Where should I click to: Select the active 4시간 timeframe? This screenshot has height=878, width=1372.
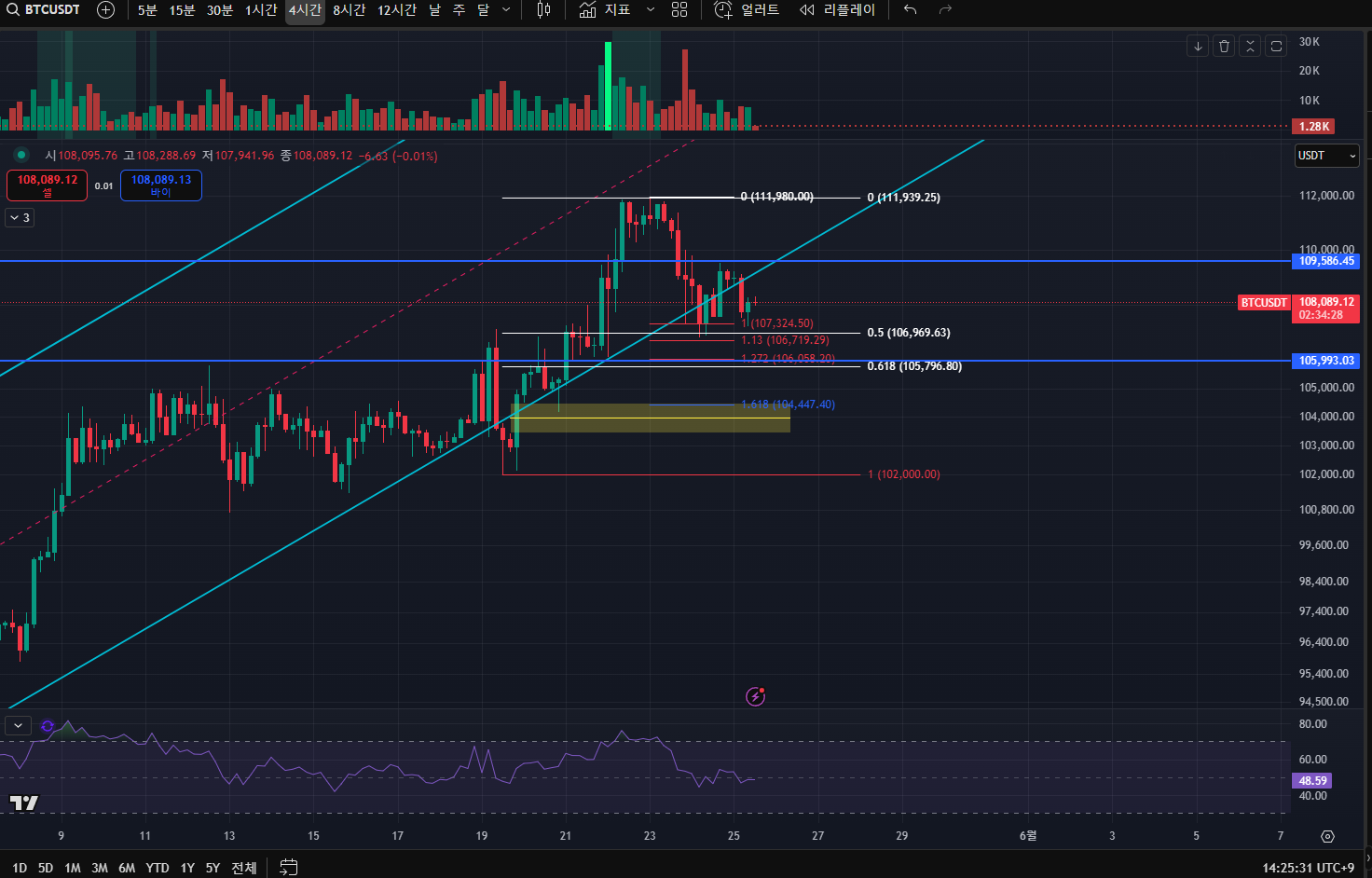[x=305, y=10]
